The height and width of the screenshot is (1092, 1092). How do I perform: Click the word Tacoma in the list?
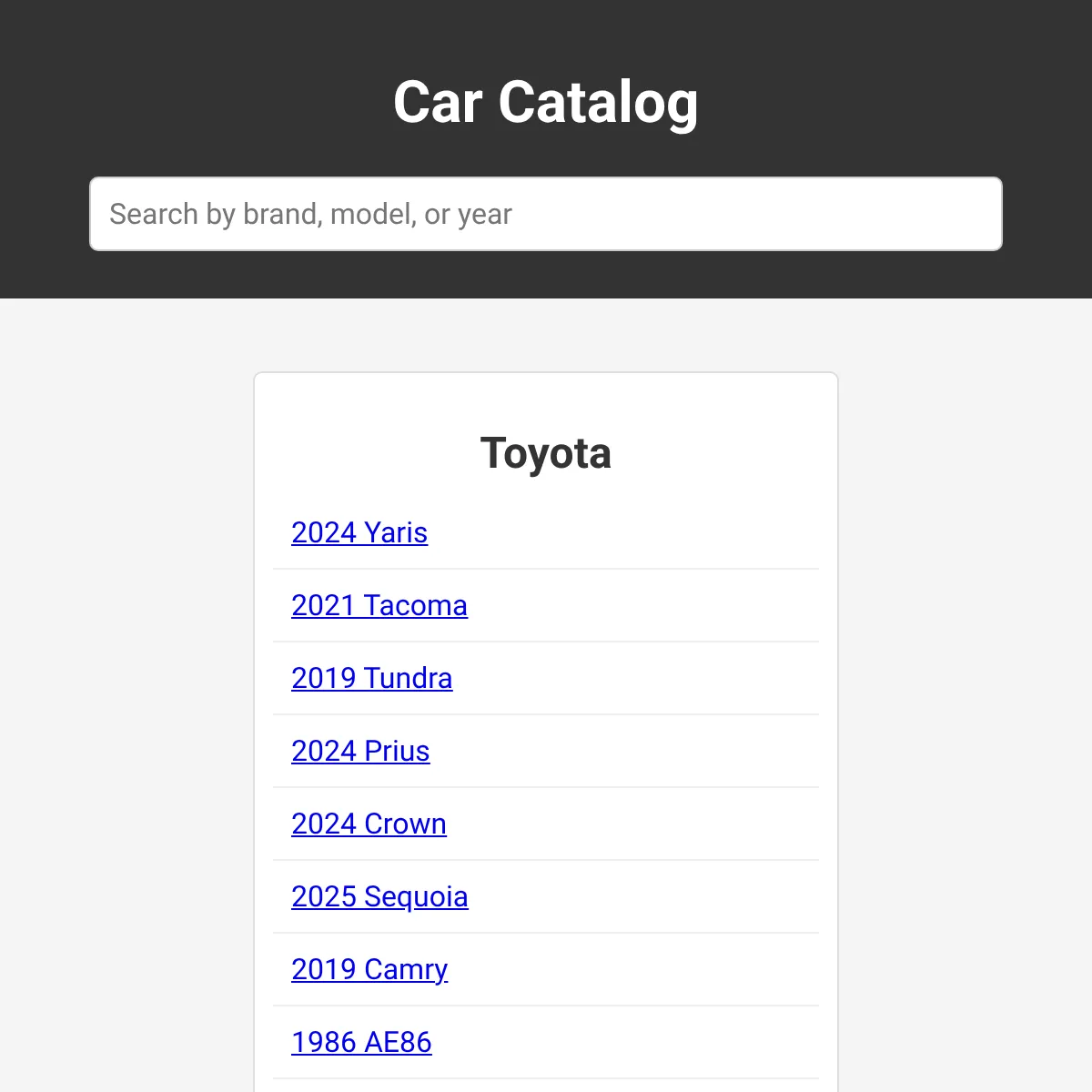click(415, 605)
